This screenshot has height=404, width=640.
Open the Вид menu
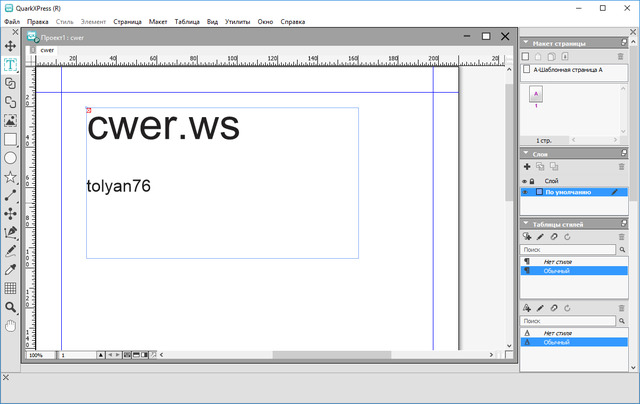[x=212, y=22]
